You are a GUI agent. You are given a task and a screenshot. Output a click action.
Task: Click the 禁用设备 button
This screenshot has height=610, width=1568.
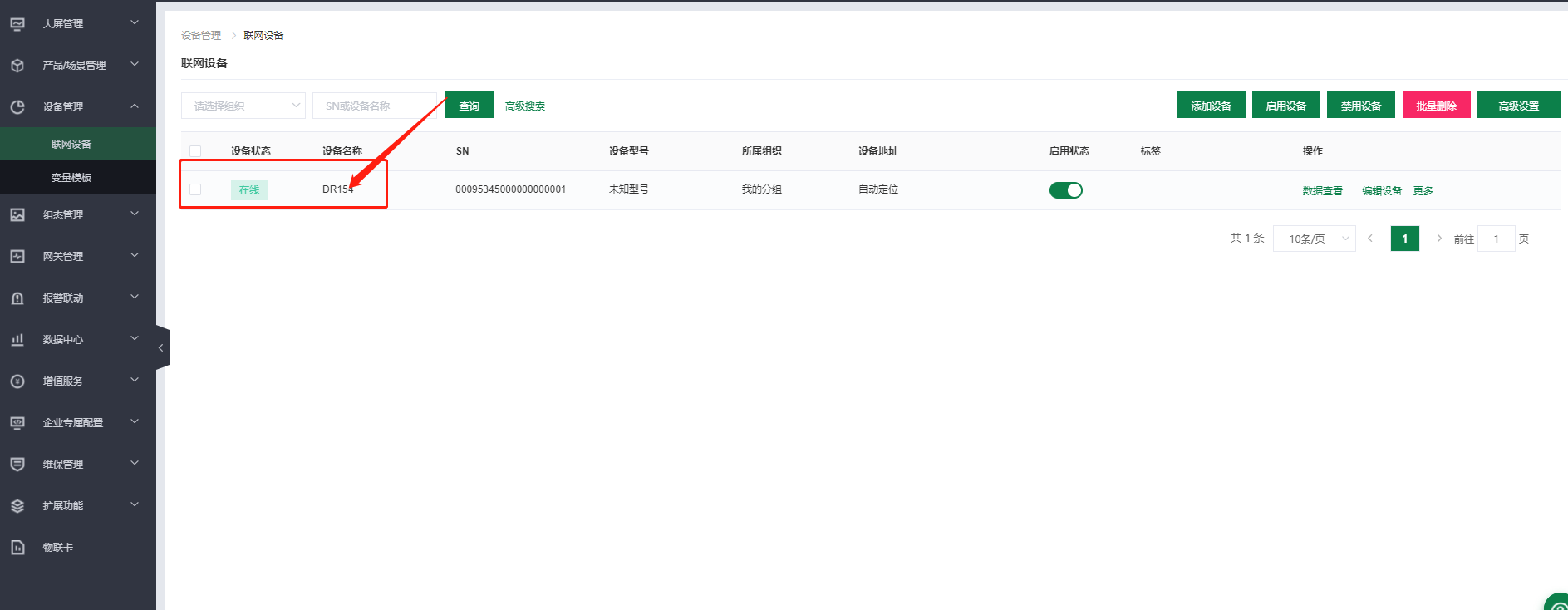click(x=1361, y=106)
